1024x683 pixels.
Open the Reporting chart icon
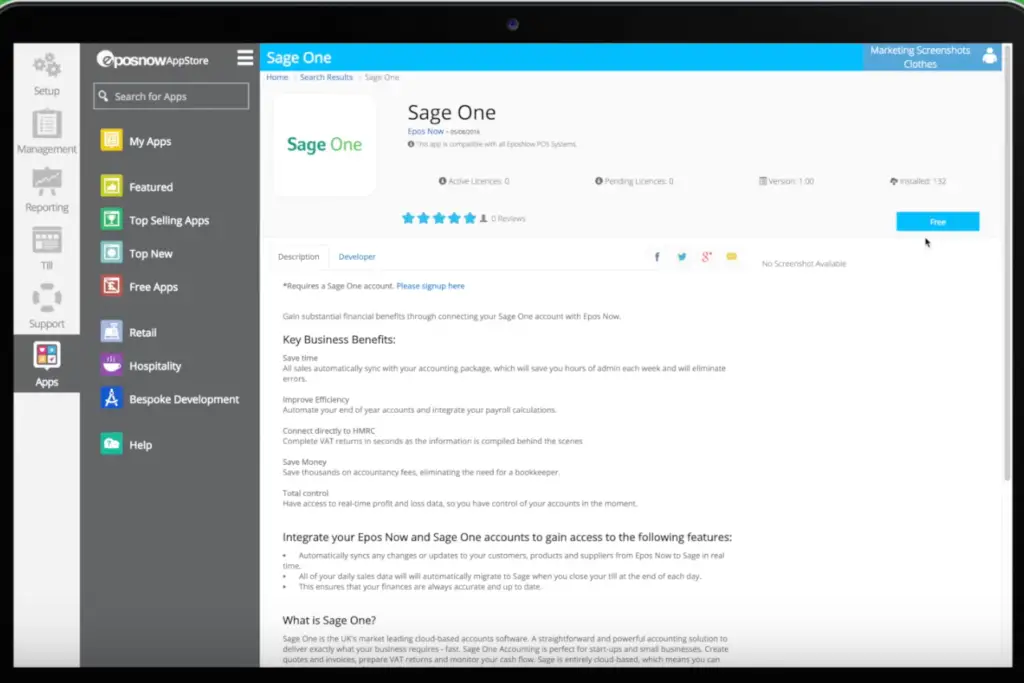(x=46, y=182)
